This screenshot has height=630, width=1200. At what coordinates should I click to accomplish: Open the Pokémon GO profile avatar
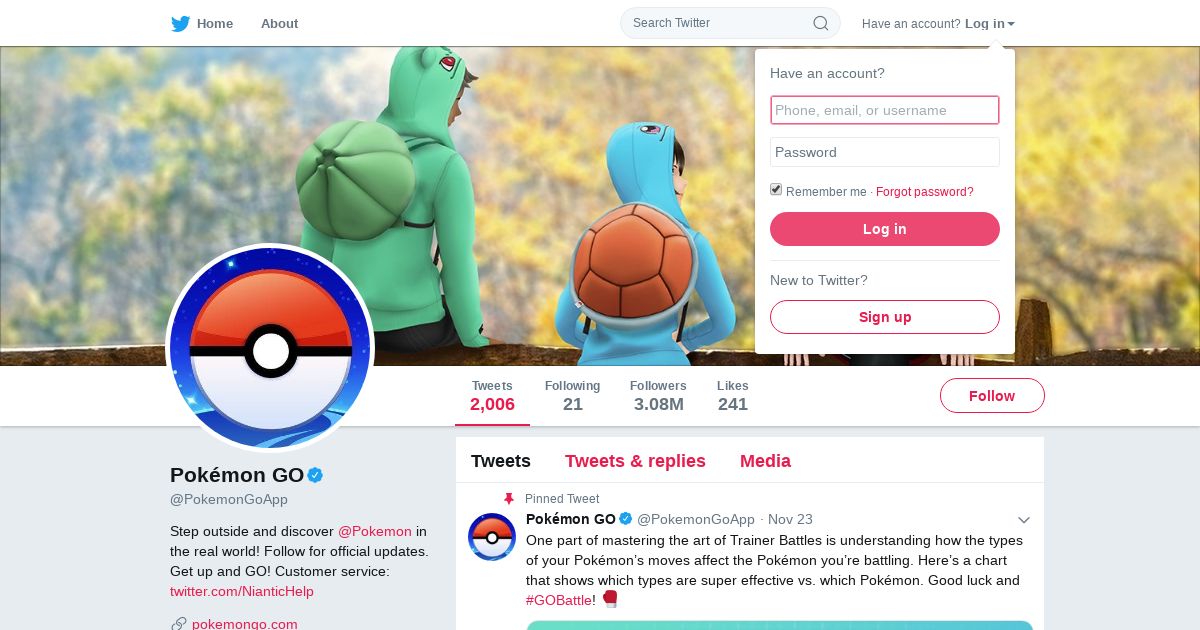coord(270,348)
